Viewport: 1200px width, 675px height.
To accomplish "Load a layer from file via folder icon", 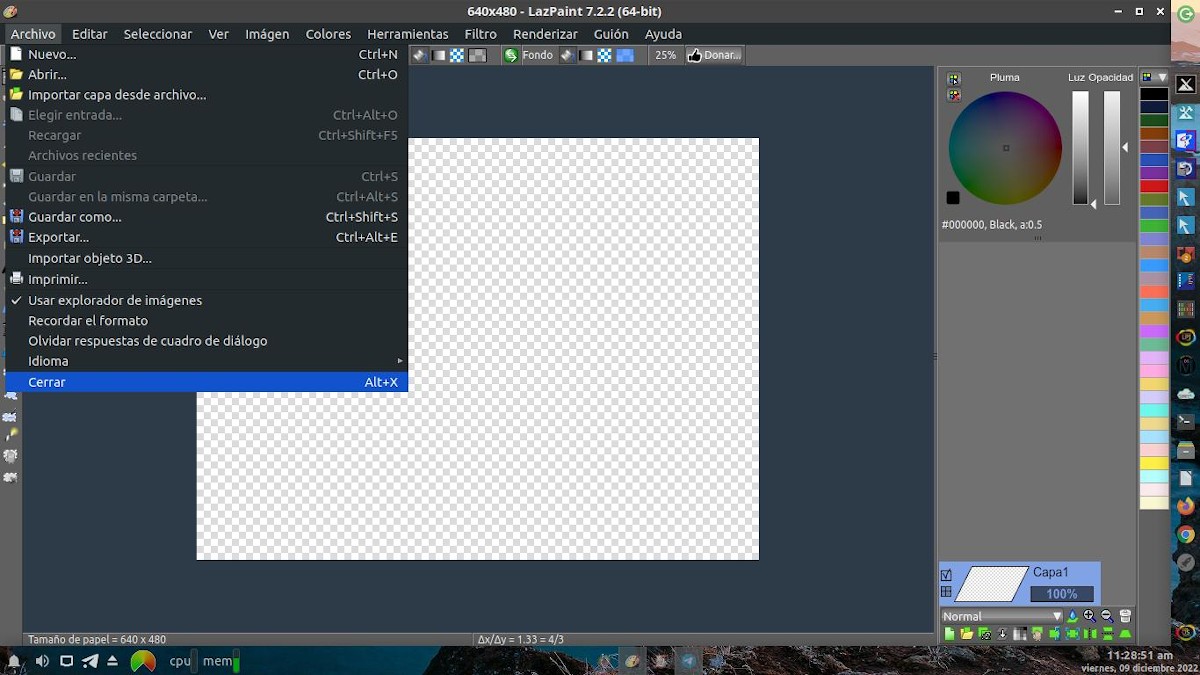I will pyautogui.click(x=967, y=633).
